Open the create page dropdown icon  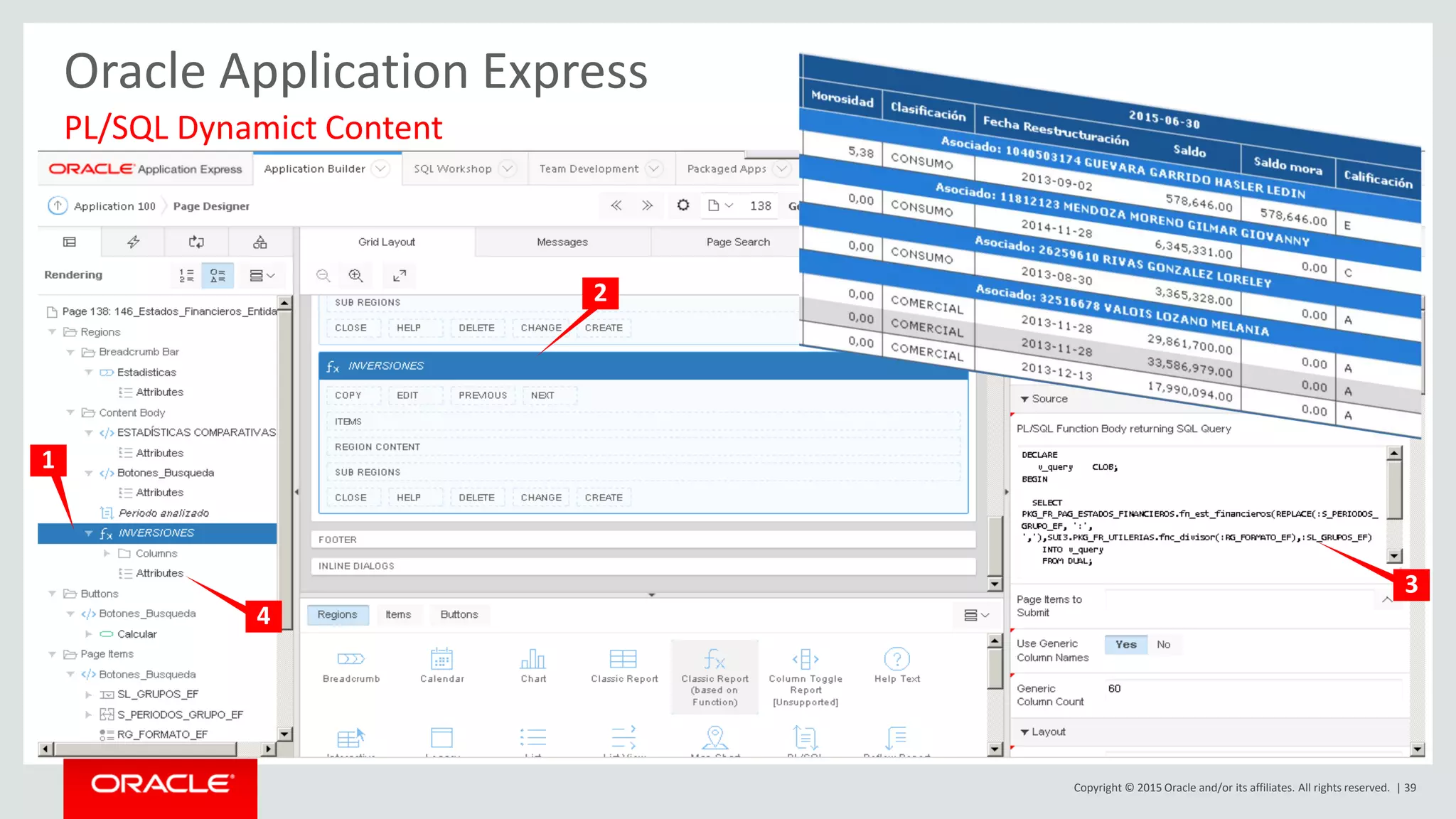point(720,205)
